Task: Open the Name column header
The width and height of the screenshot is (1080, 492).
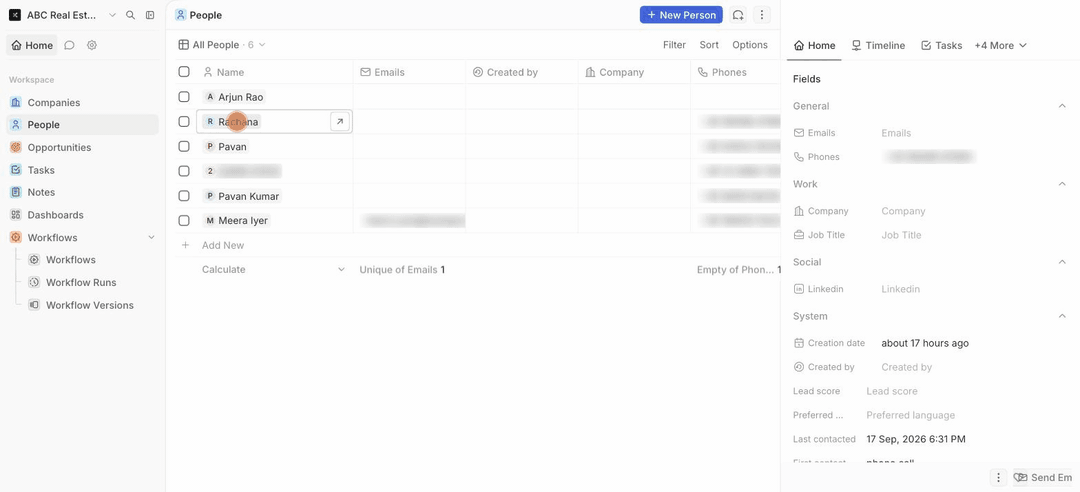Action: (275, 72)
